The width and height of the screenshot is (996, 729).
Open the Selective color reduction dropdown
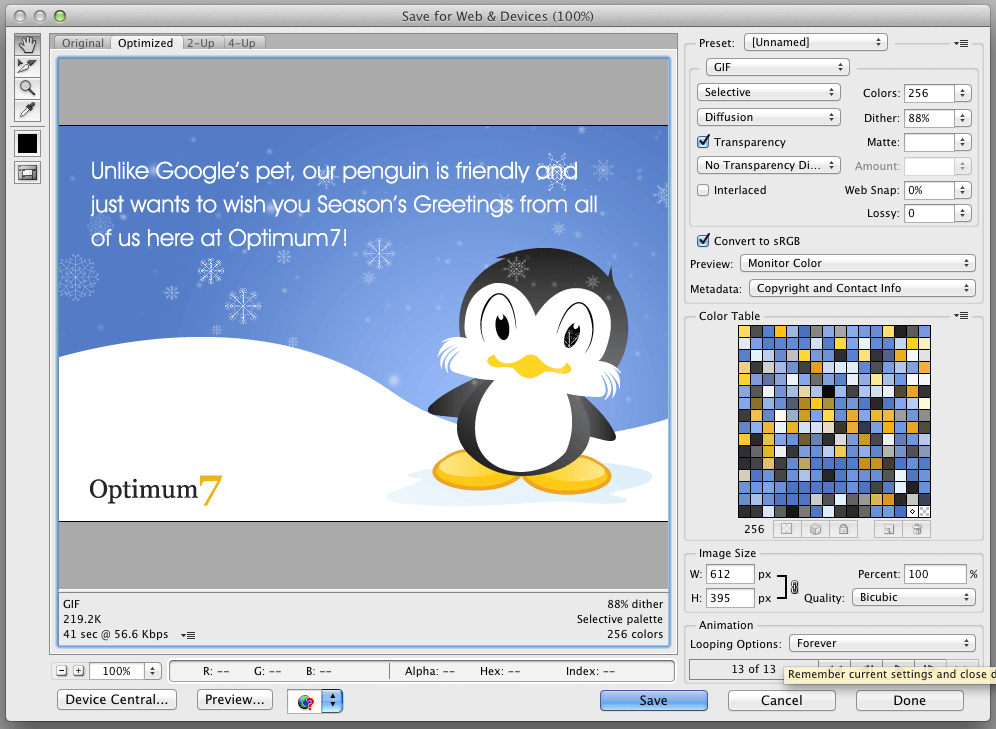pyautogui.click(x=769, y=92)
